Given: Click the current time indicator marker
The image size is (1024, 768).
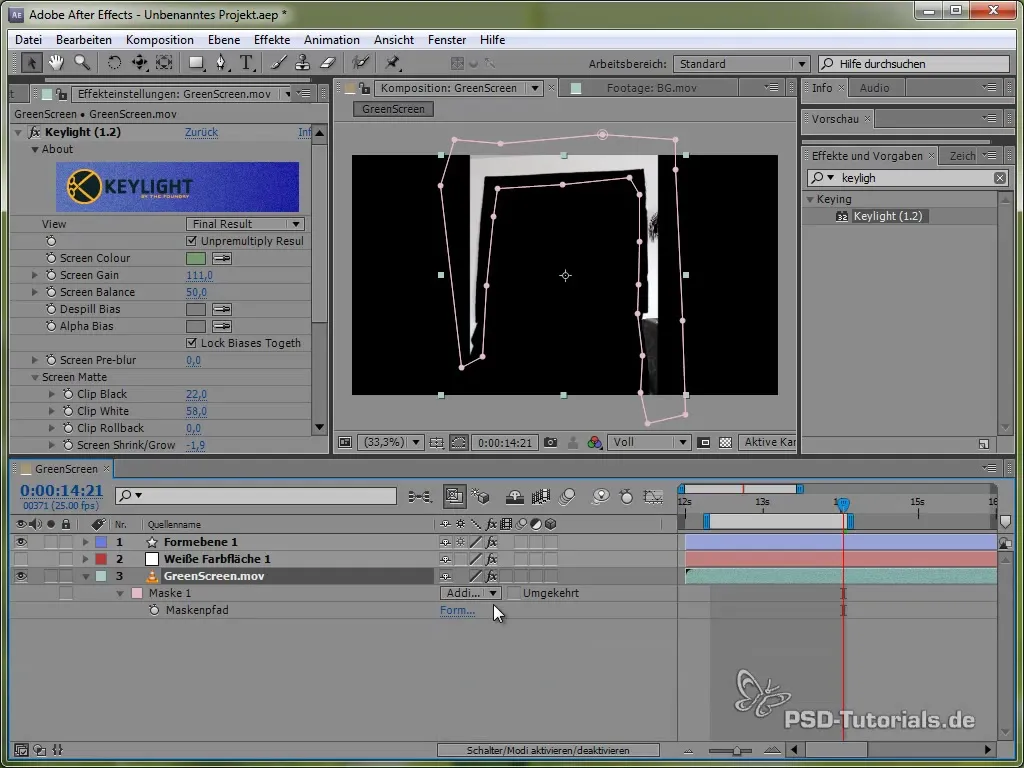Looking at the screenshot, I should point(843,504).
